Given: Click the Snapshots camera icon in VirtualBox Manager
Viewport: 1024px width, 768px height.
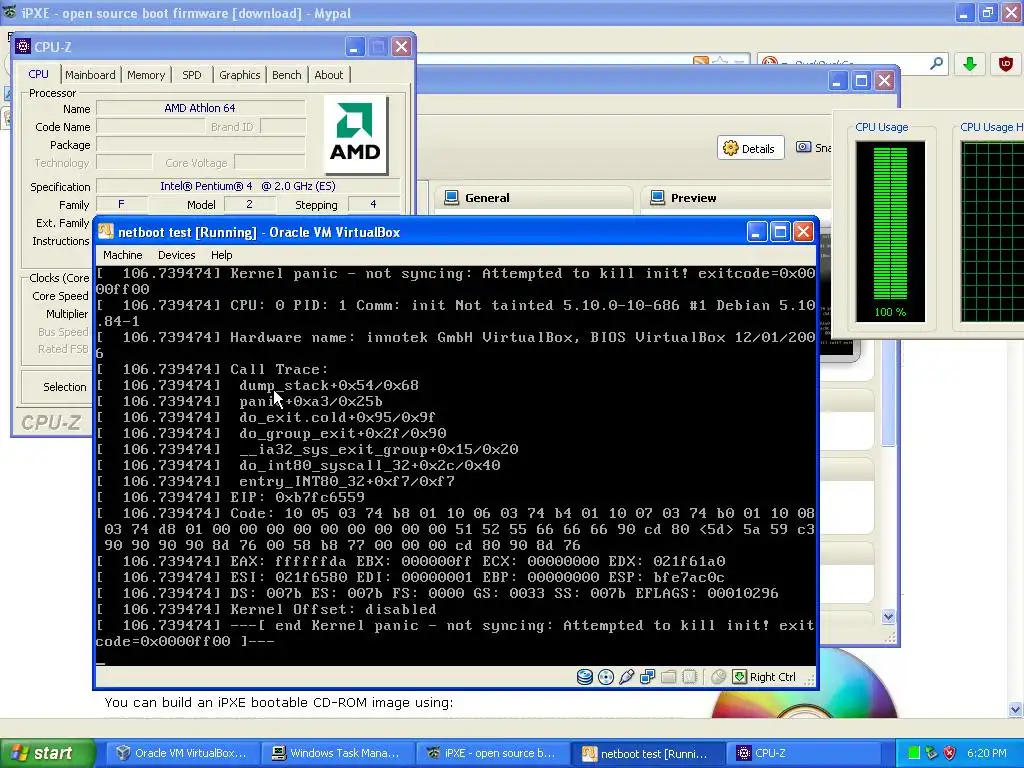Looking at the screenshot, I should [x=803, y=148].
